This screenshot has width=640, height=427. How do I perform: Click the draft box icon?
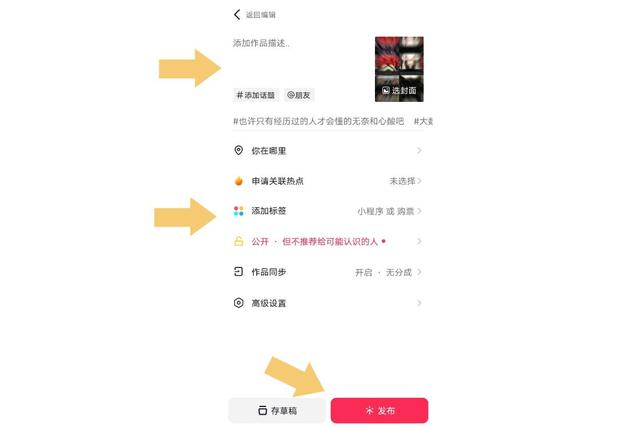(x=262, y=410)
